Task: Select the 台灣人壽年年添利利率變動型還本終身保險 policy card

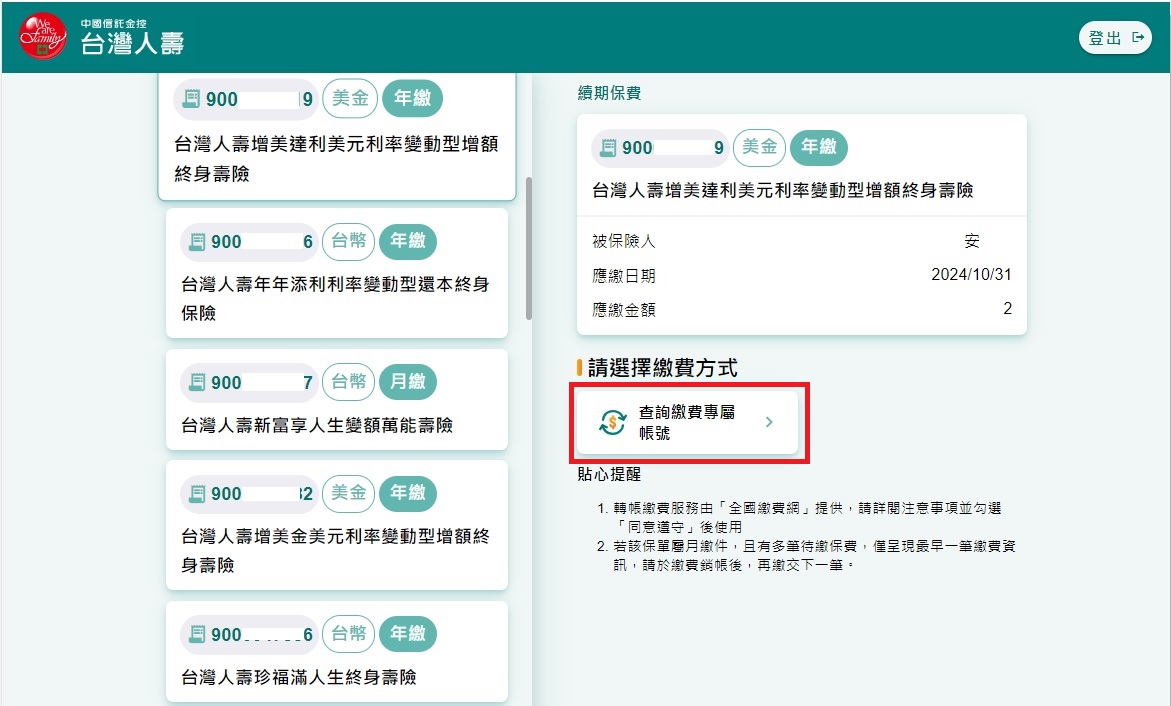Action: coord(337,273)
